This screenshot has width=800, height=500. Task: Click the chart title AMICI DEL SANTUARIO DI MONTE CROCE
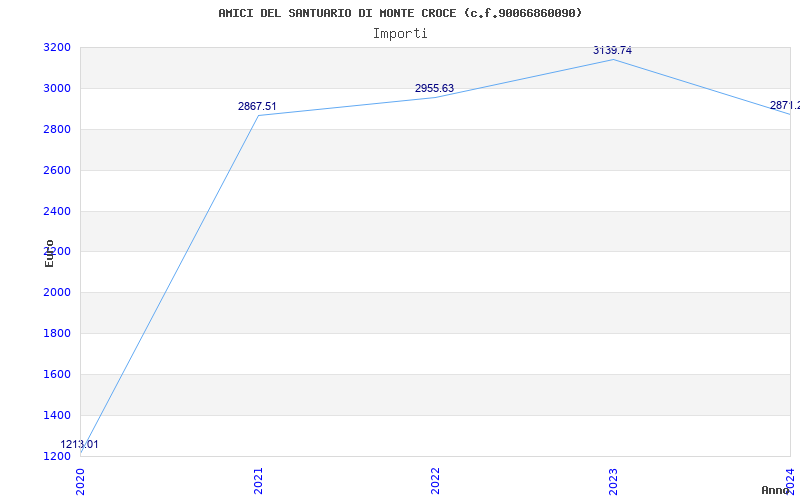pos(400,13)
